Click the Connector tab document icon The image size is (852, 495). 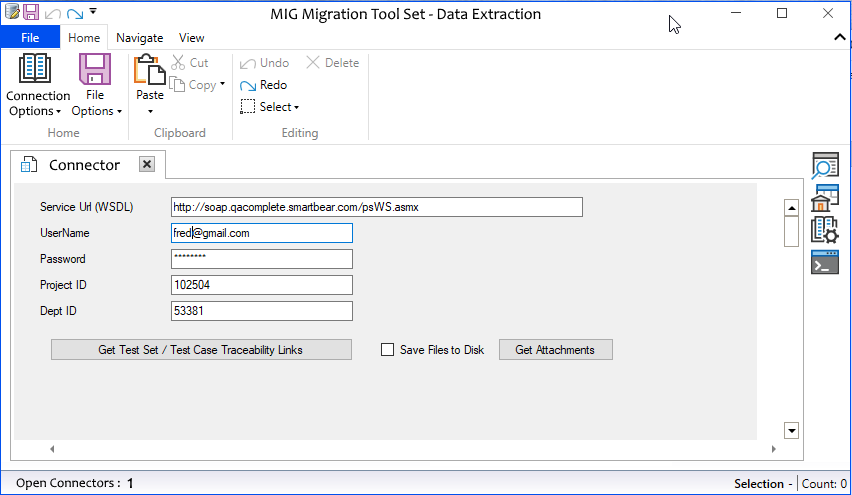[x=29, y=164]
